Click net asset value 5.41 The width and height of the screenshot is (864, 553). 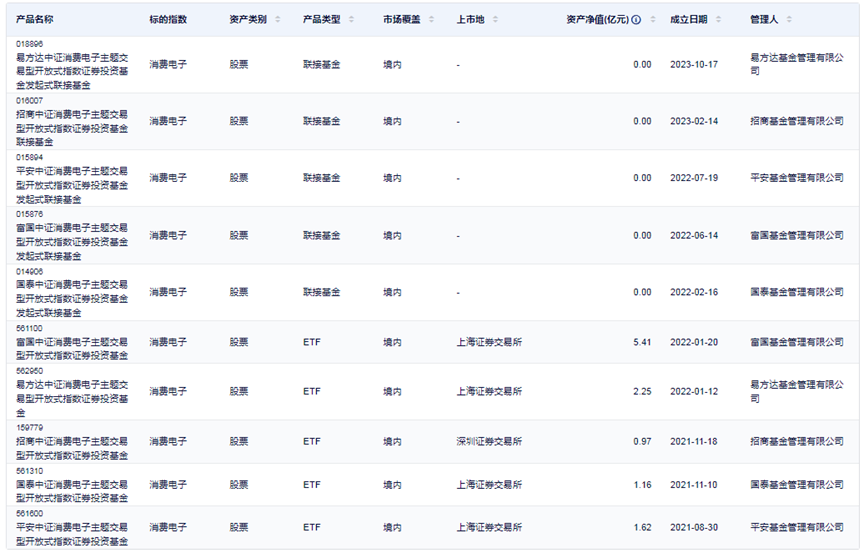pyautogui.click(x=642, y=343)
